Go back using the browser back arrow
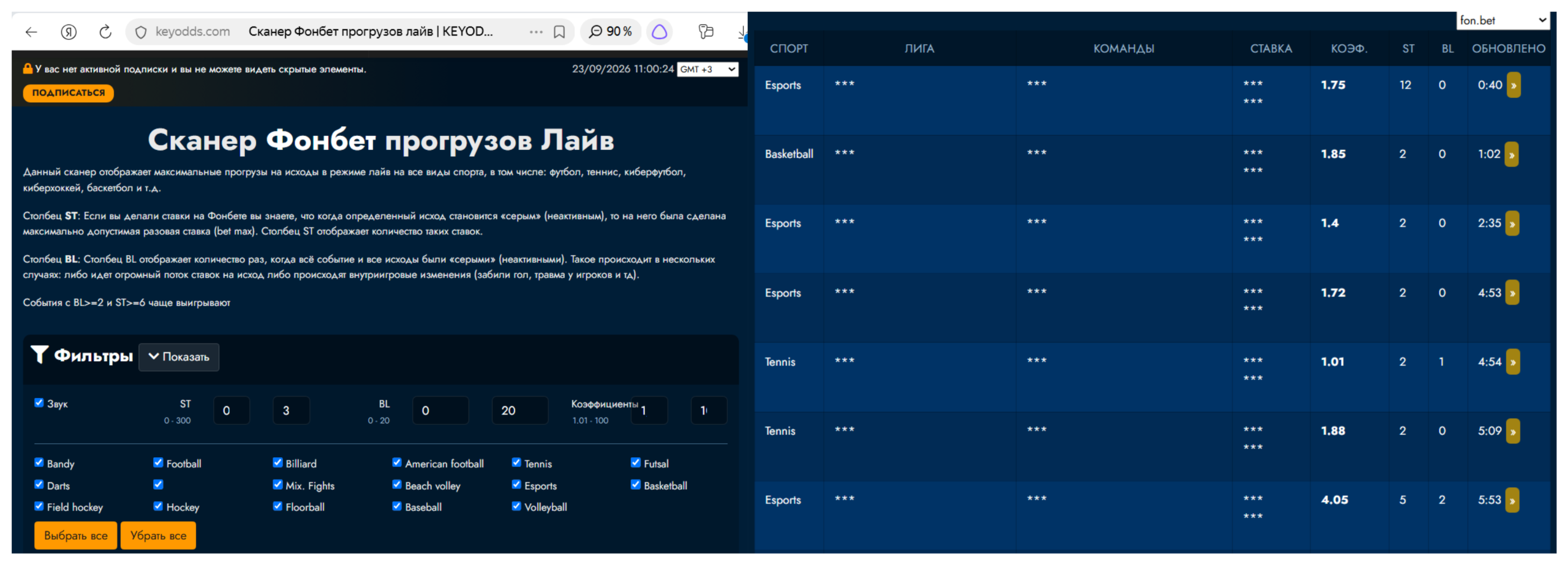The width and height of the screenshot is (1568, 565). coord(31,32)
